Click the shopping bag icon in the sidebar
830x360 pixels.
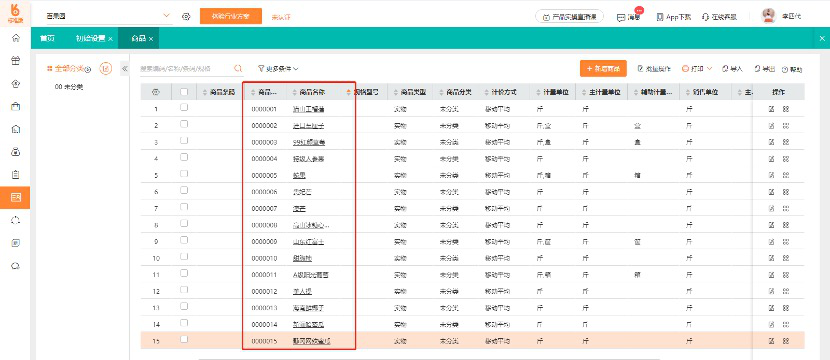[15, 106]
